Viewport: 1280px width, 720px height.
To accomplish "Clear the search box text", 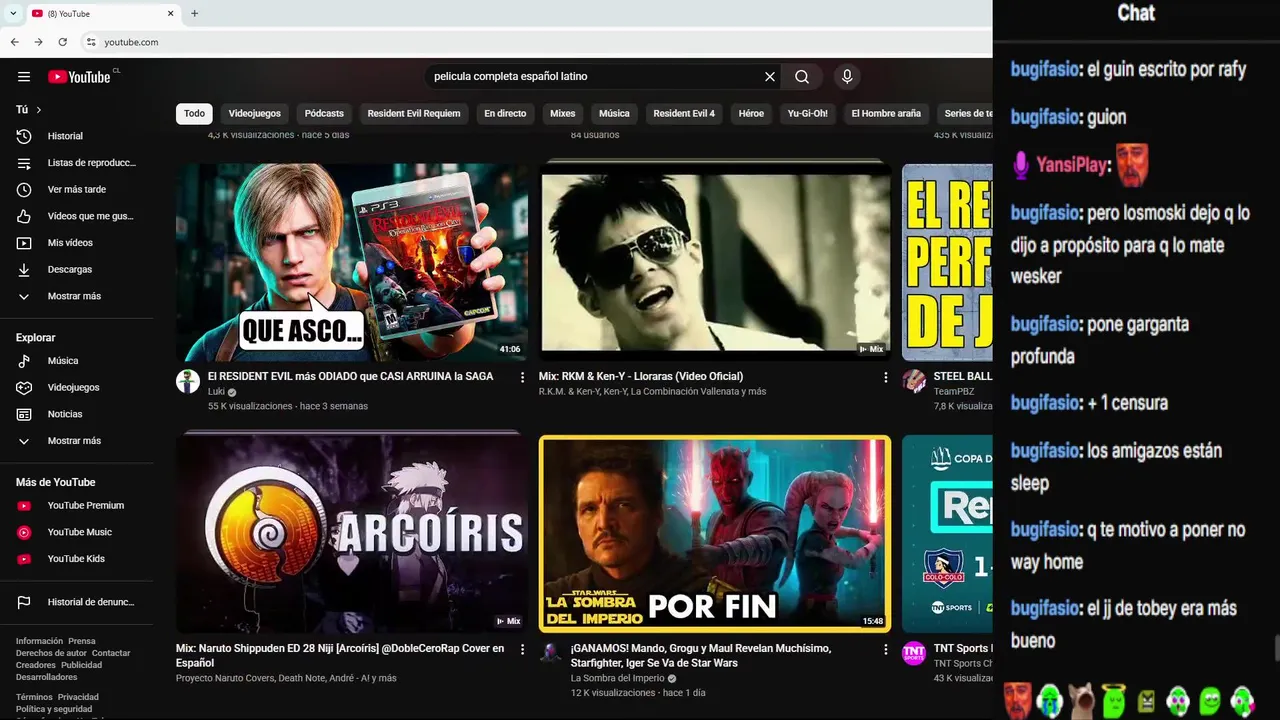I will pos(770,77).
